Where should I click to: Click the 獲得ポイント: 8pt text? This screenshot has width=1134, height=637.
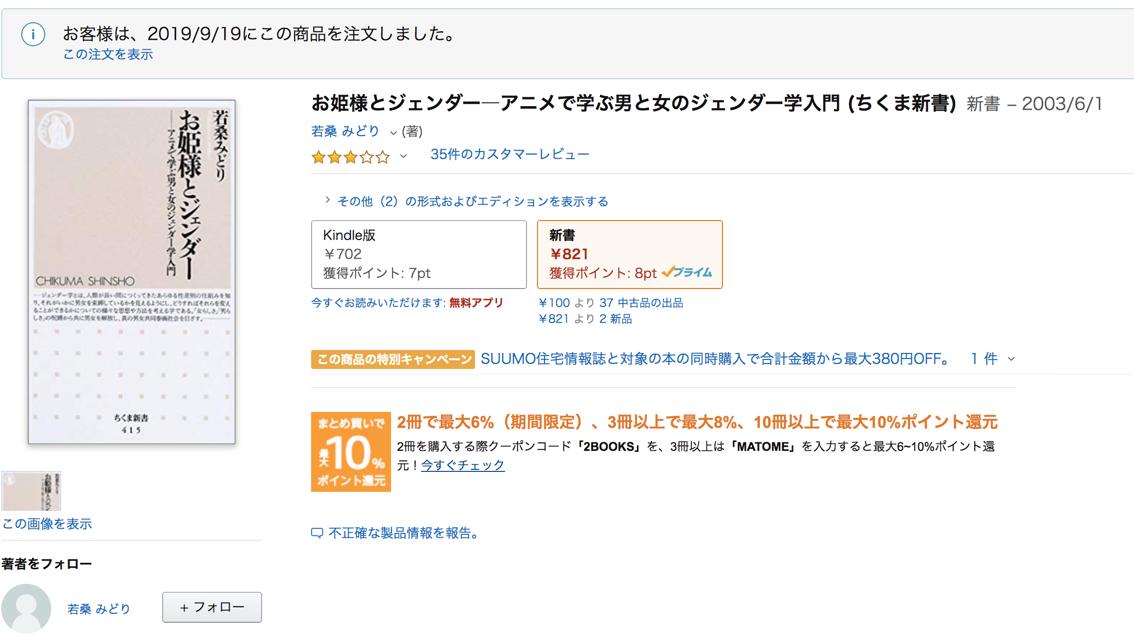point(602,273)
